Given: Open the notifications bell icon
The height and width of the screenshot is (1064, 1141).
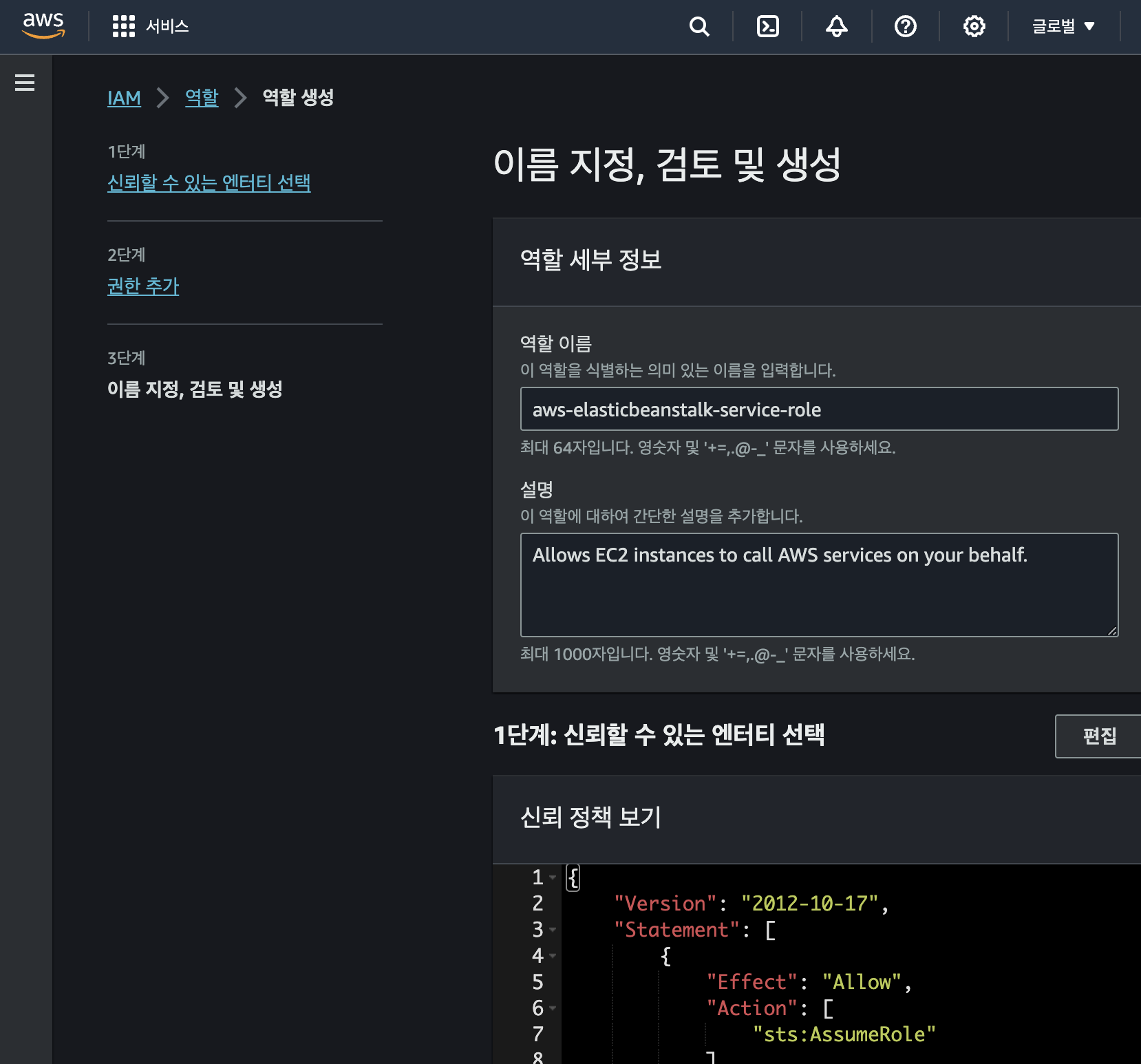Looking at the screenshot, I should coord(837,26).
